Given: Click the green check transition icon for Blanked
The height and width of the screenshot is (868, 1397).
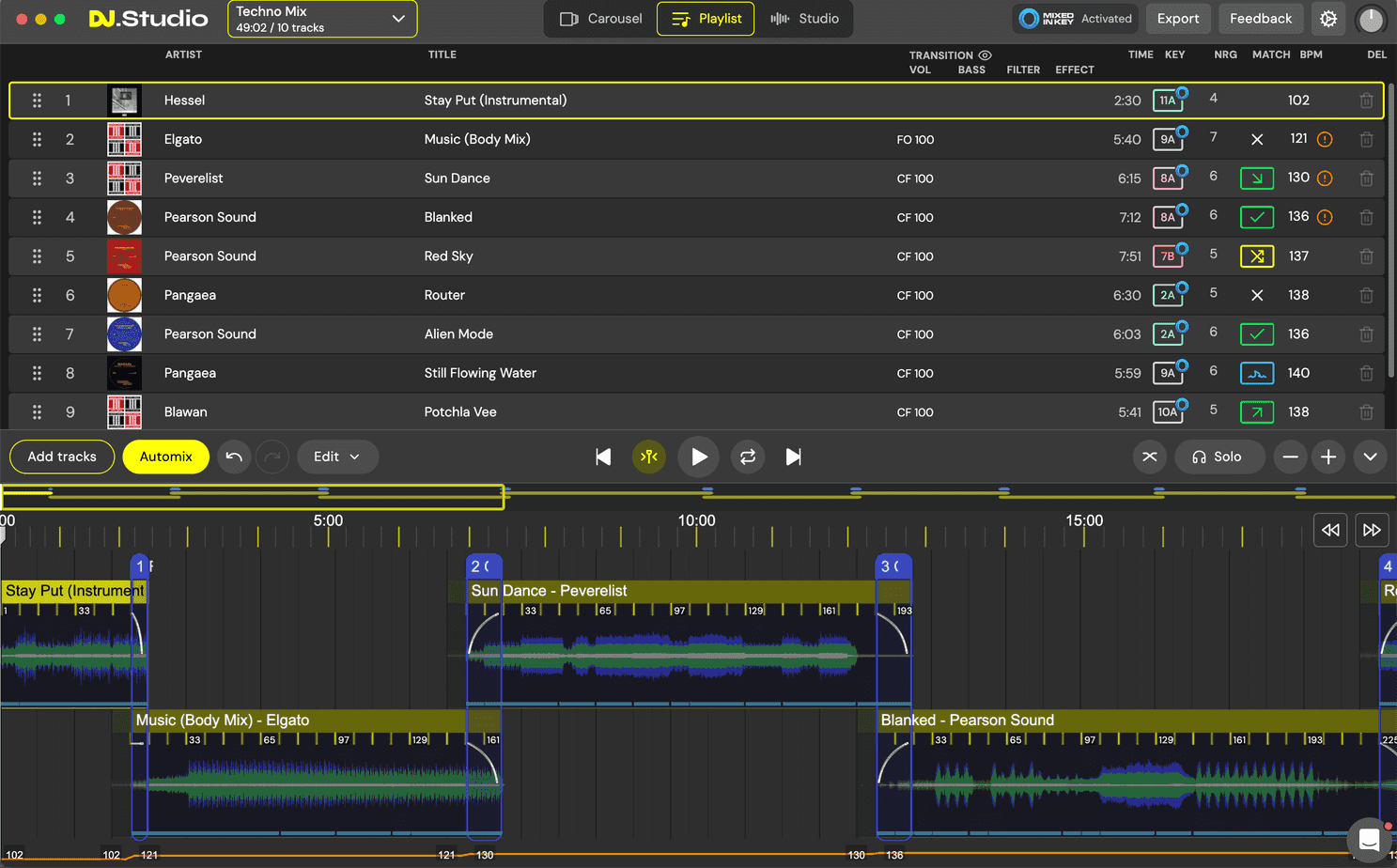Looking at the screenshot, I should pos(1257,217).
